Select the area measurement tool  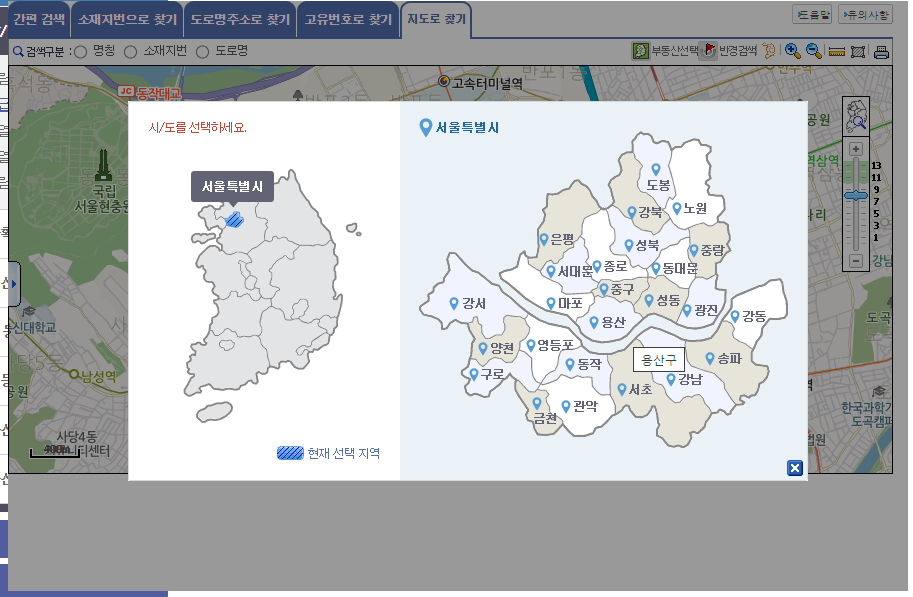858,52
